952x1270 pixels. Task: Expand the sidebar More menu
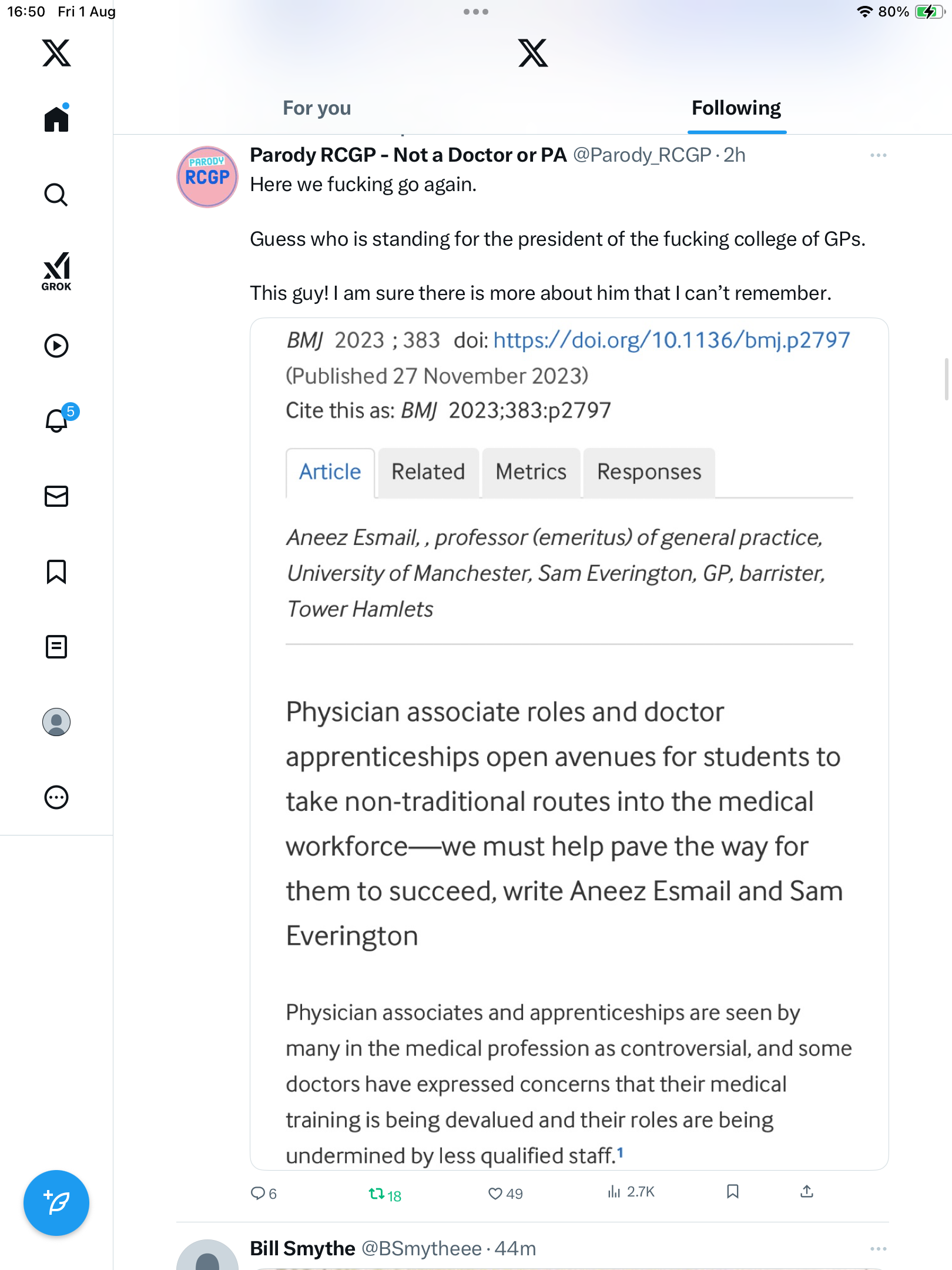coord(56,797)
